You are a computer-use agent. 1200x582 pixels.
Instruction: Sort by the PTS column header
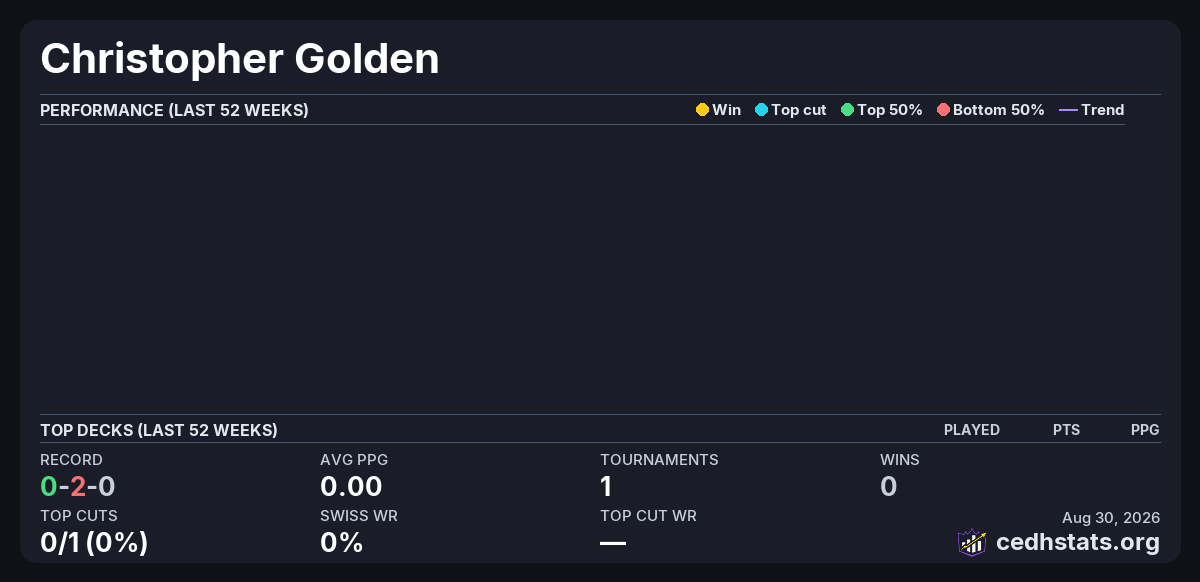(1066, 430)
